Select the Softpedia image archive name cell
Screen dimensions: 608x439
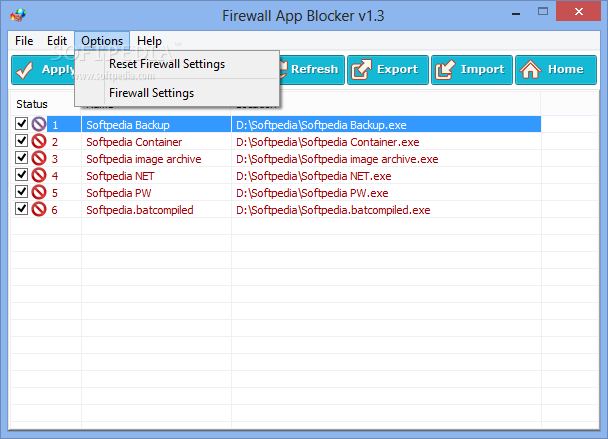tap(156, 159)
